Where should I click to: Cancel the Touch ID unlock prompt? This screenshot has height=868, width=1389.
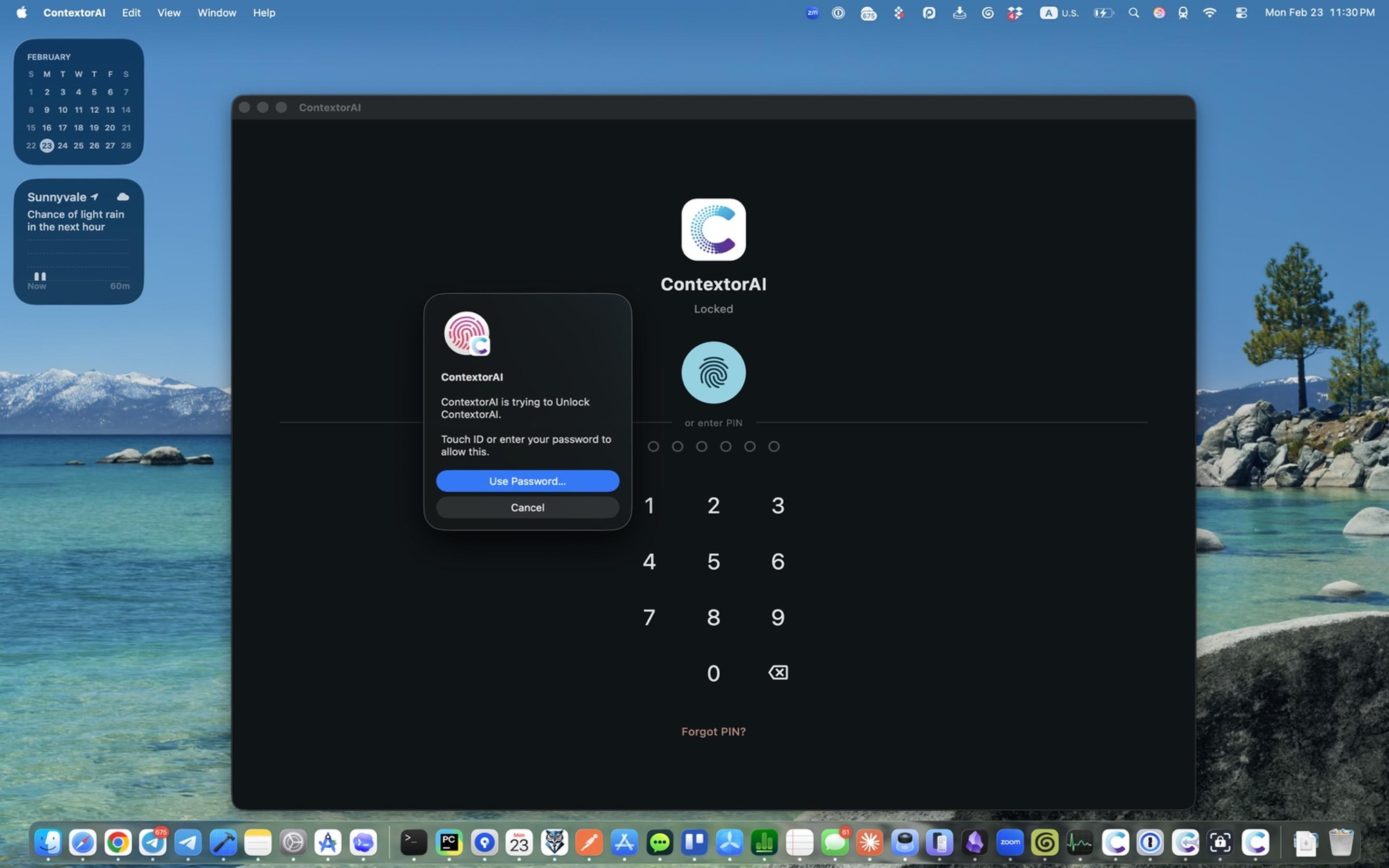tap(527, 507)
